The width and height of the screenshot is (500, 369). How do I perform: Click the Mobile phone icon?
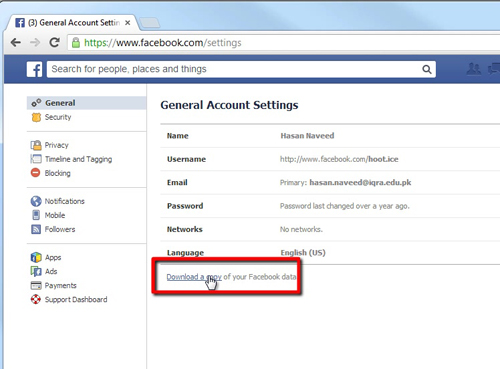click(x=36, y=215)
